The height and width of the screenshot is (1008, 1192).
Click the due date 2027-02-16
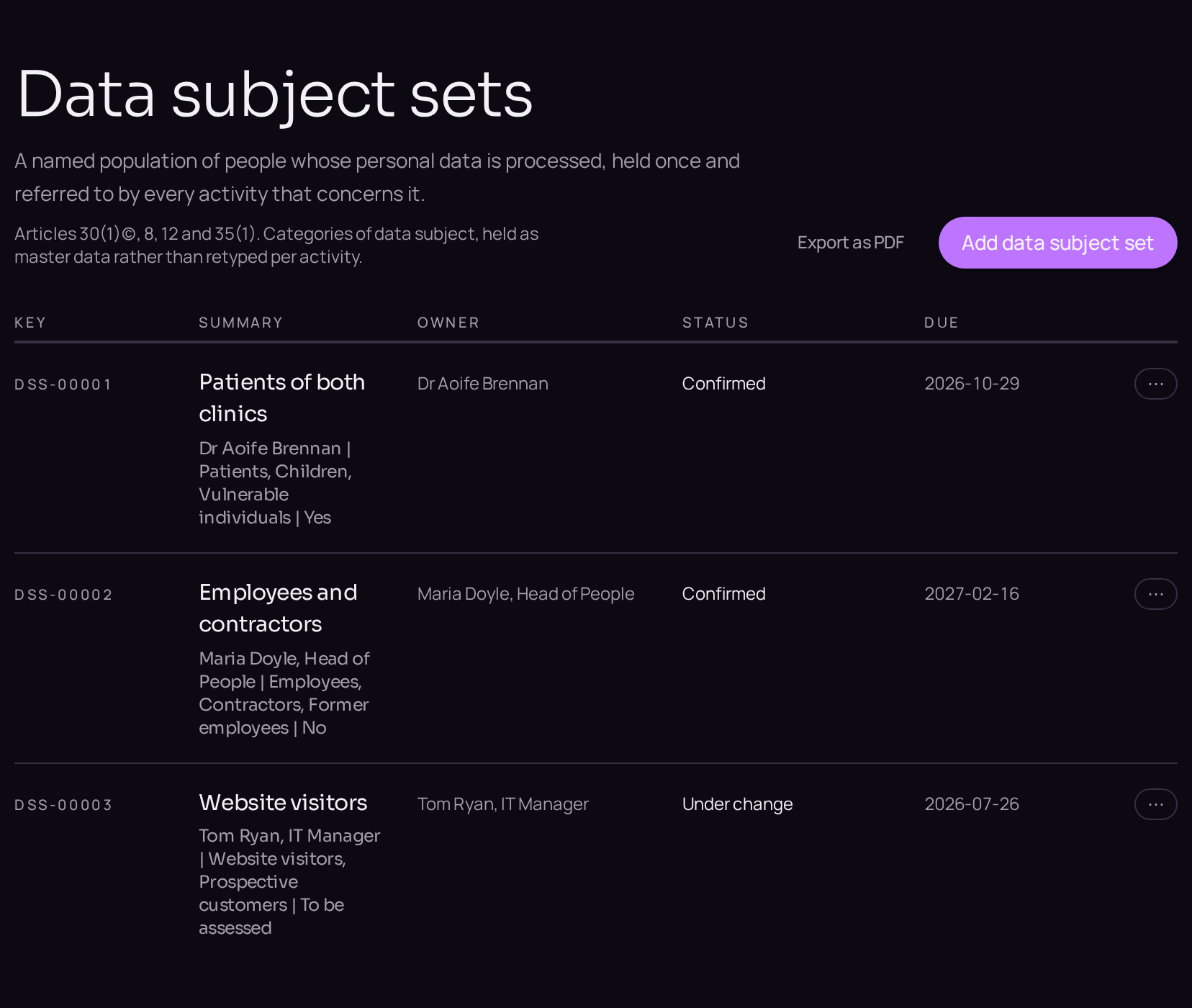pyautogui.click(x=972, y=594)
